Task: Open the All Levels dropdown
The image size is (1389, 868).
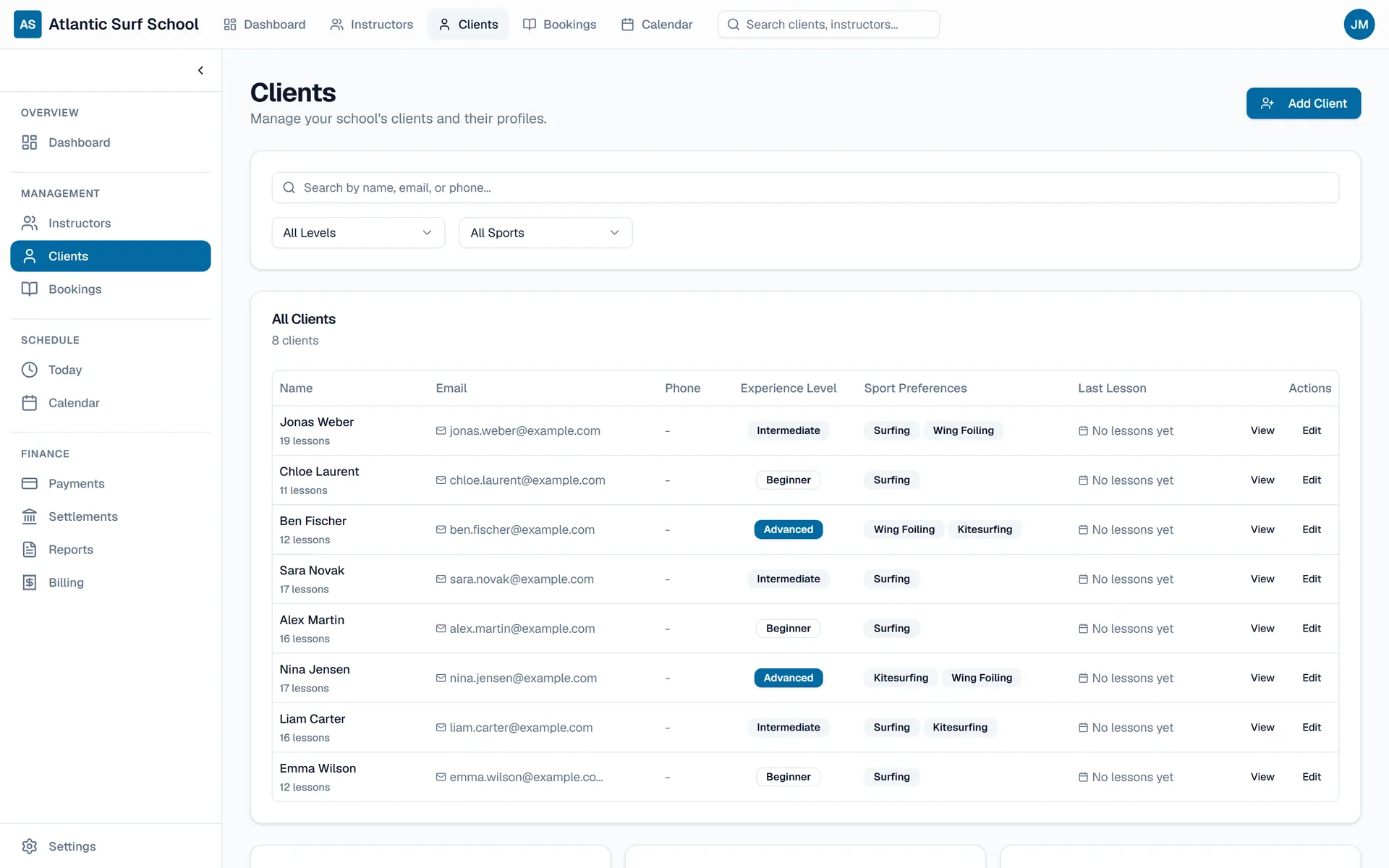Action: [358, 233]
